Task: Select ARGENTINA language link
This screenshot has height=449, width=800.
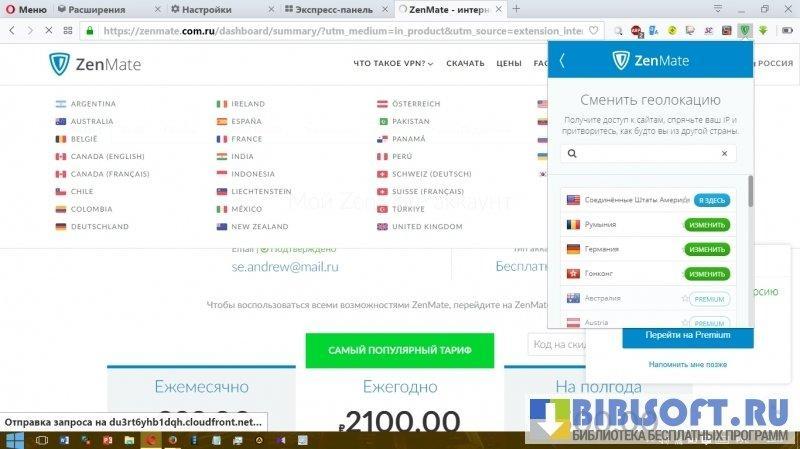Action: 86,104
